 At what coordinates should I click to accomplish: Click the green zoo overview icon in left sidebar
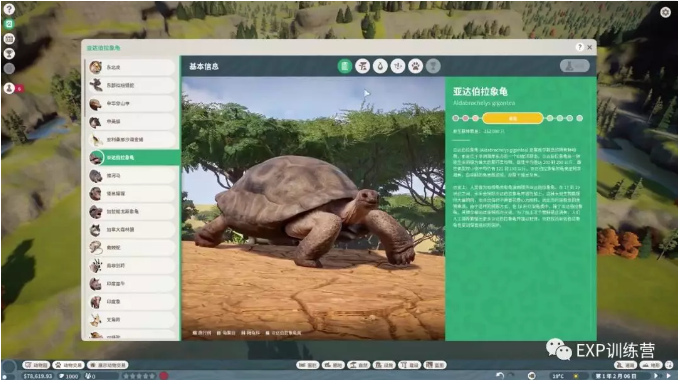9,24
